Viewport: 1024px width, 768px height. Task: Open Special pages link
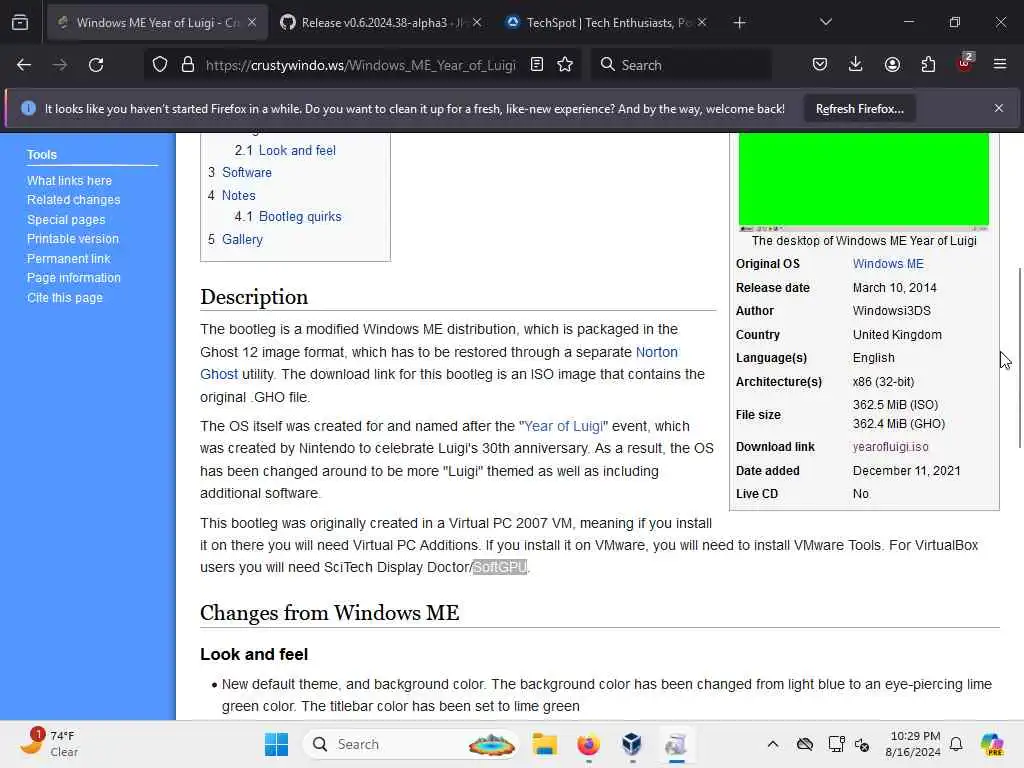[x=66, y=220]
